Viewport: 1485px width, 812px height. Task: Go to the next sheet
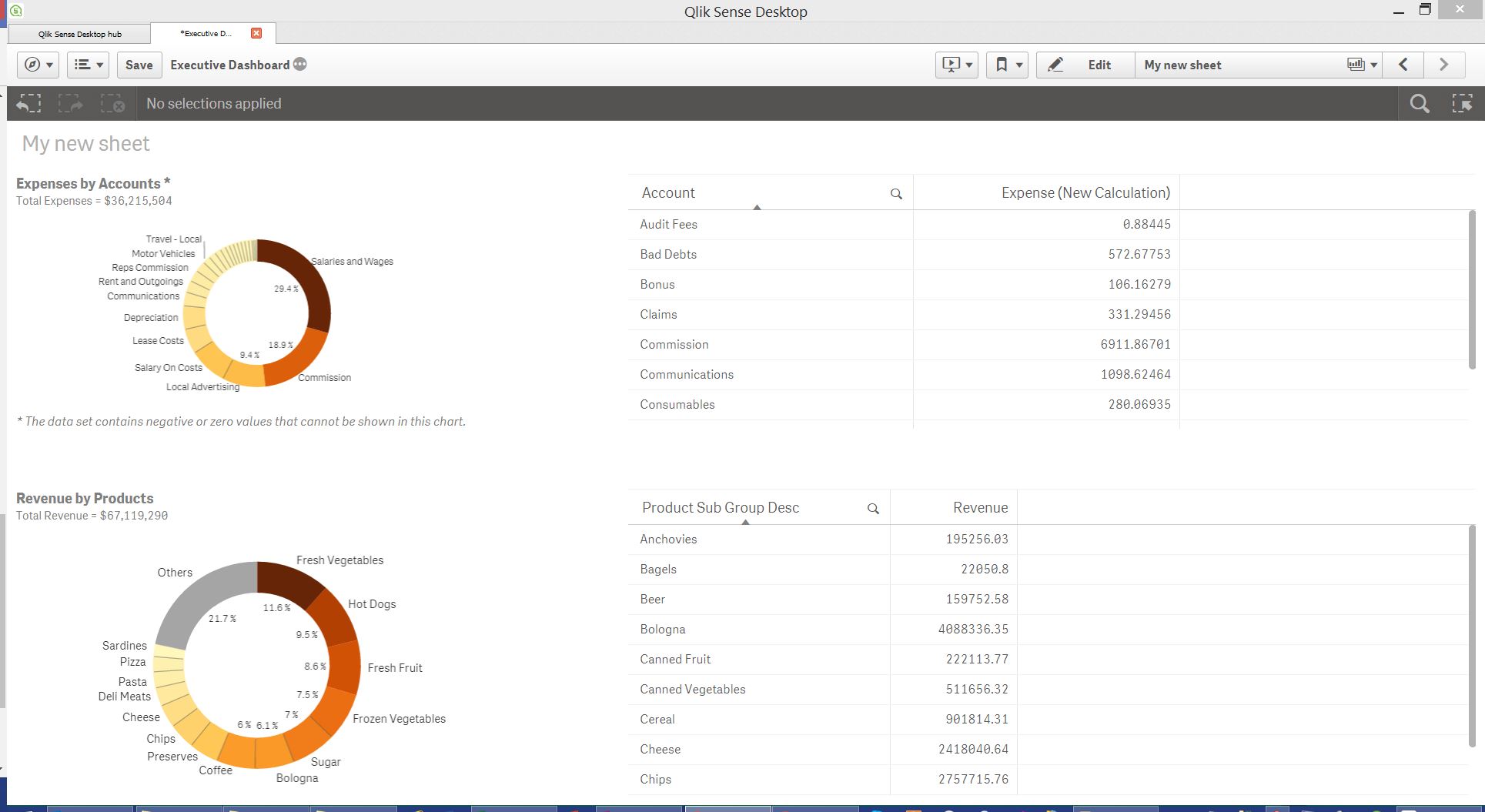pos(1444,65)
